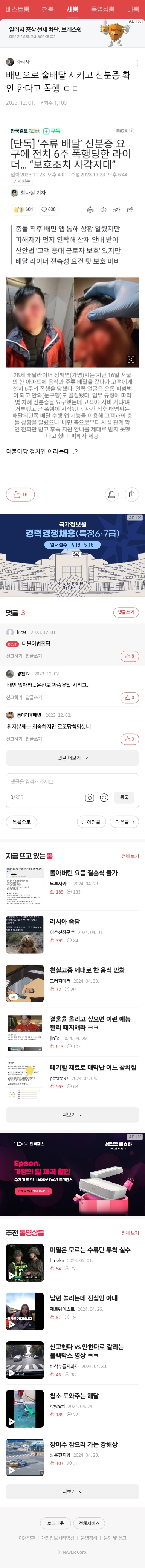145x1568 pixels.
Task: Expand 더보기 under trending 붐 list
Action: coord(72,1114)
